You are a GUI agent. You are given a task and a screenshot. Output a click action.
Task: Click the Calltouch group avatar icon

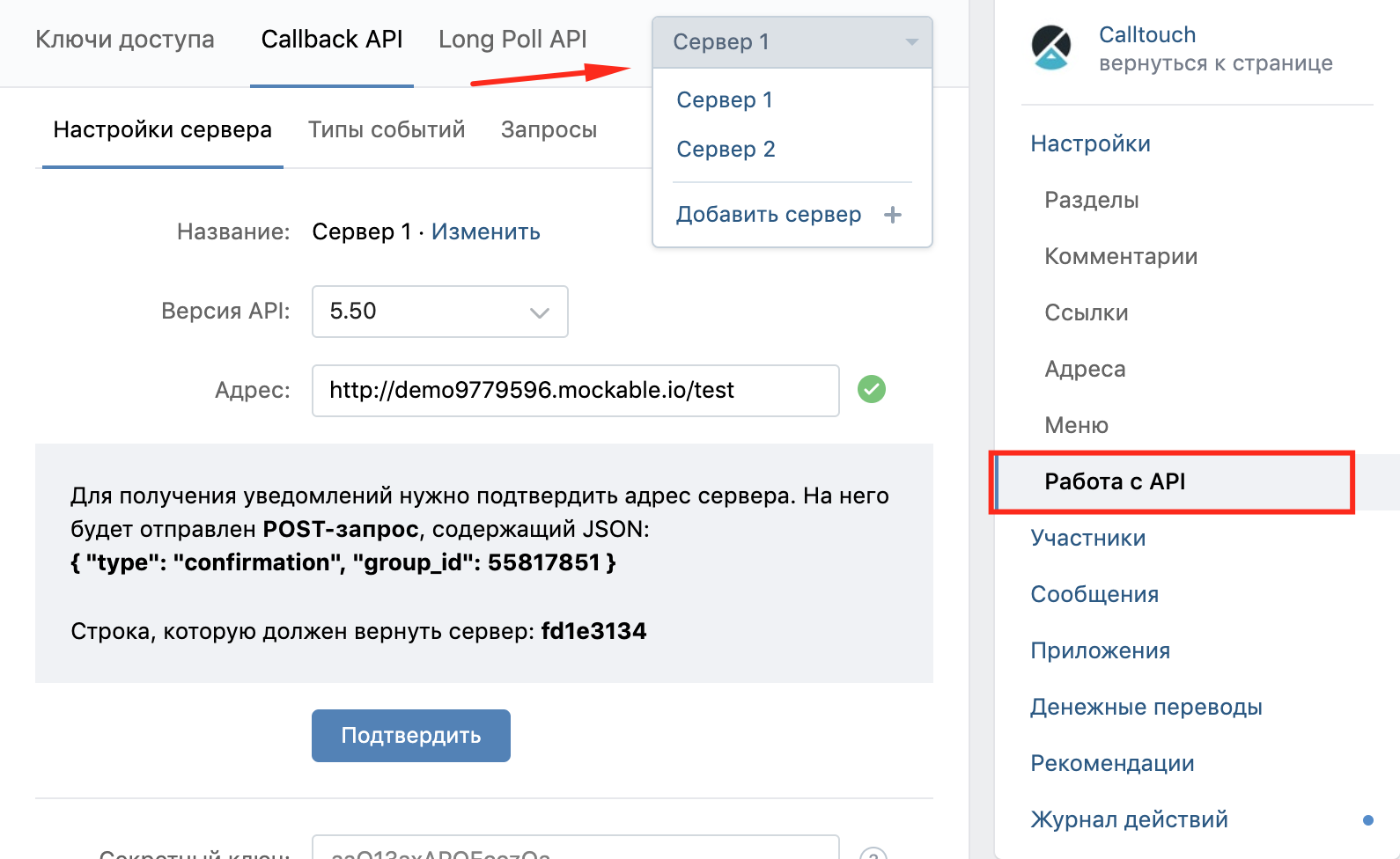click(1051, 48)
